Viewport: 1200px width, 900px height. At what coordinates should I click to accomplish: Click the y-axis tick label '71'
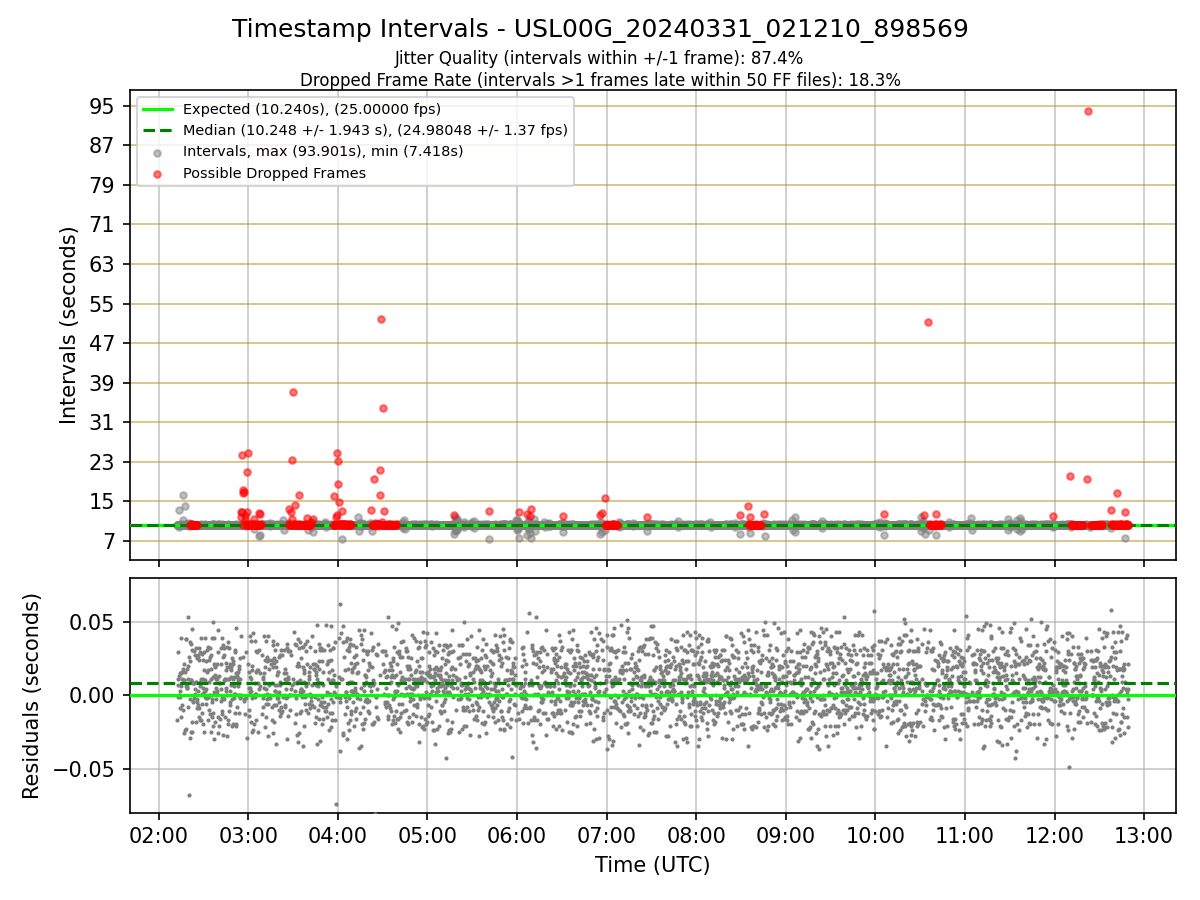click(103, 225)
